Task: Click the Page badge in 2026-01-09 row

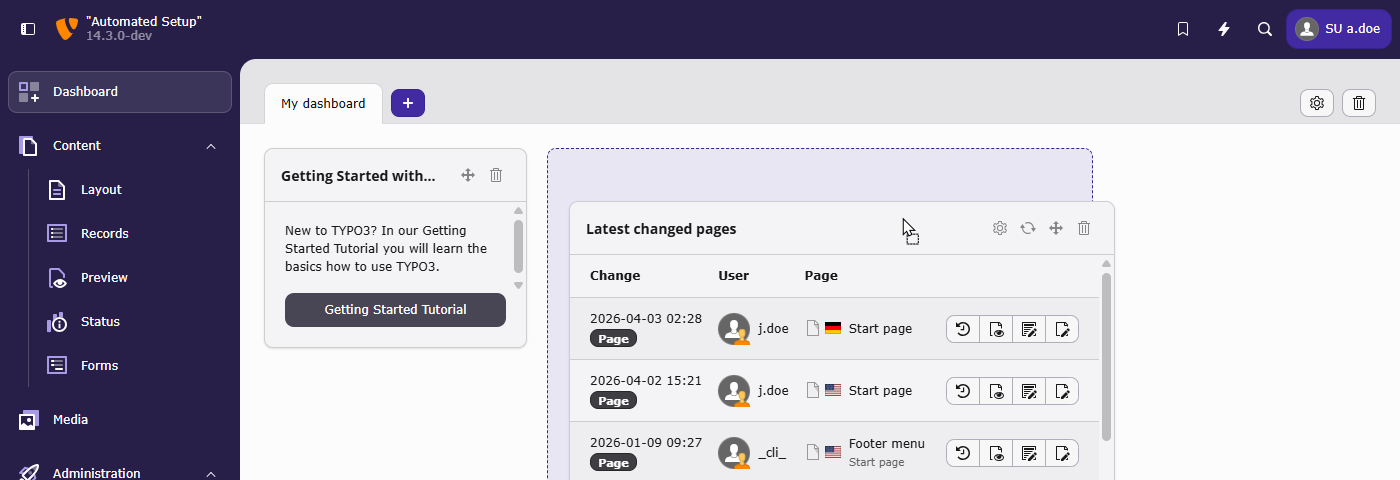Action: [613, 463]
